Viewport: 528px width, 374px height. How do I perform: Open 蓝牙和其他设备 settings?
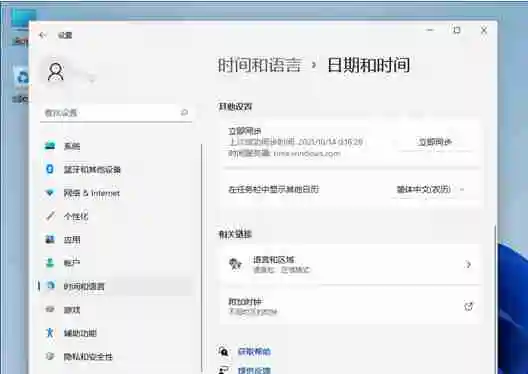[x=116, y=169]
